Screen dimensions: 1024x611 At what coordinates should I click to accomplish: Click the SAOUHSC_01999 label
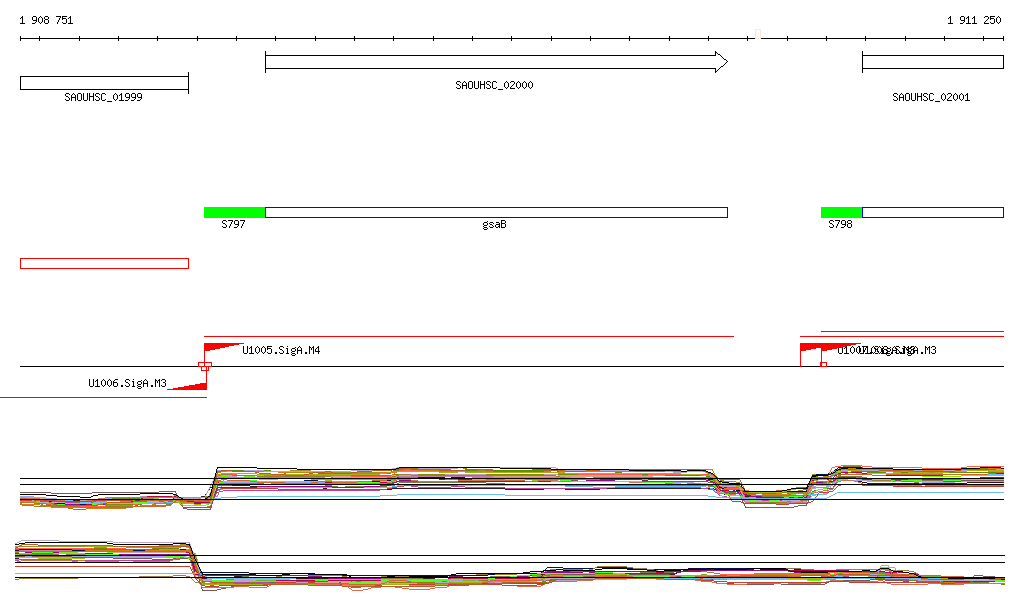coord(103,97)
